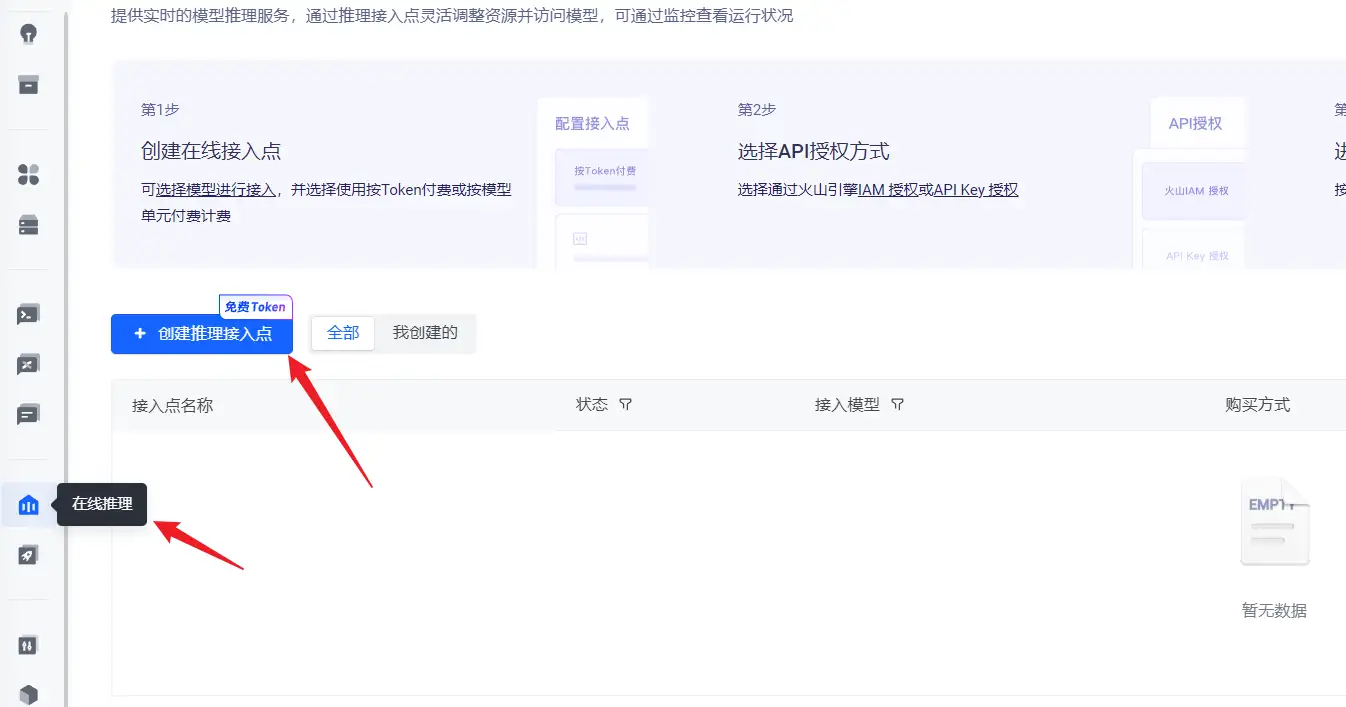1346x707 pixels.
Task: Open the 接入模型 column filter
Action: [897, 405]
